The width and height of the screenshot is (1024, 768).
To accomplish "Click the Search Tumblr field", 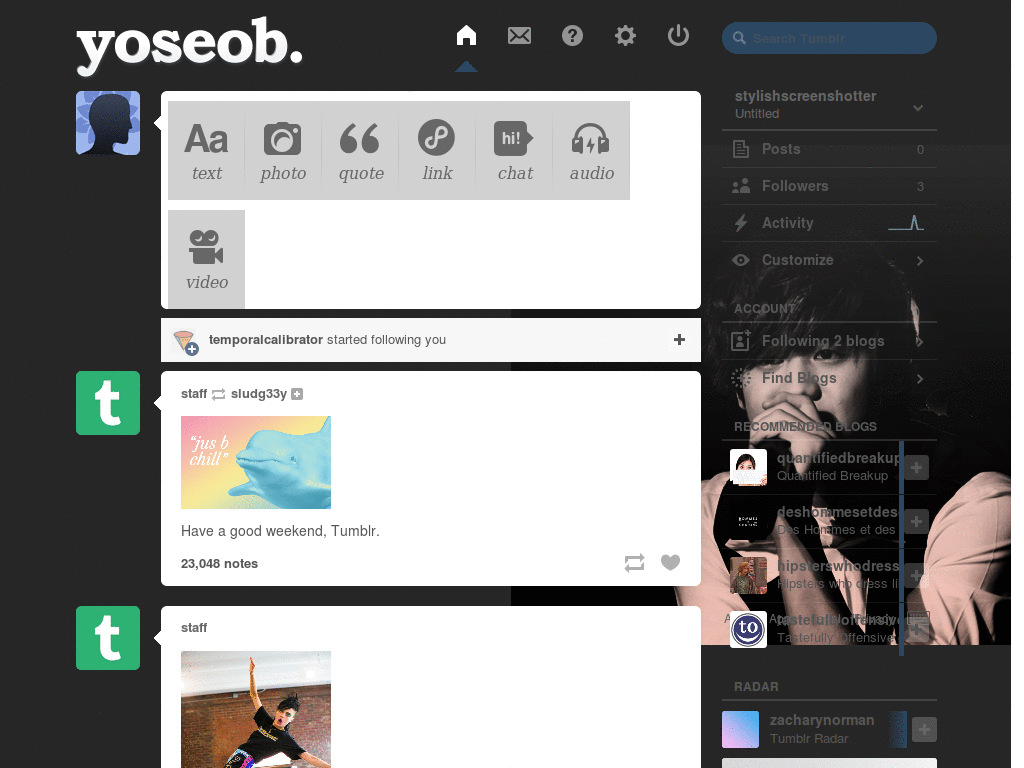I will point(829,39).
